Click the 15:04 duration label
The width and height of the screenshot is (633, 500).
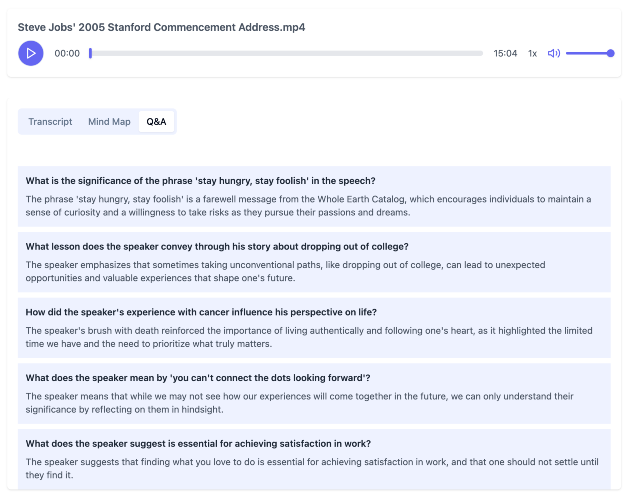[505, 54]
